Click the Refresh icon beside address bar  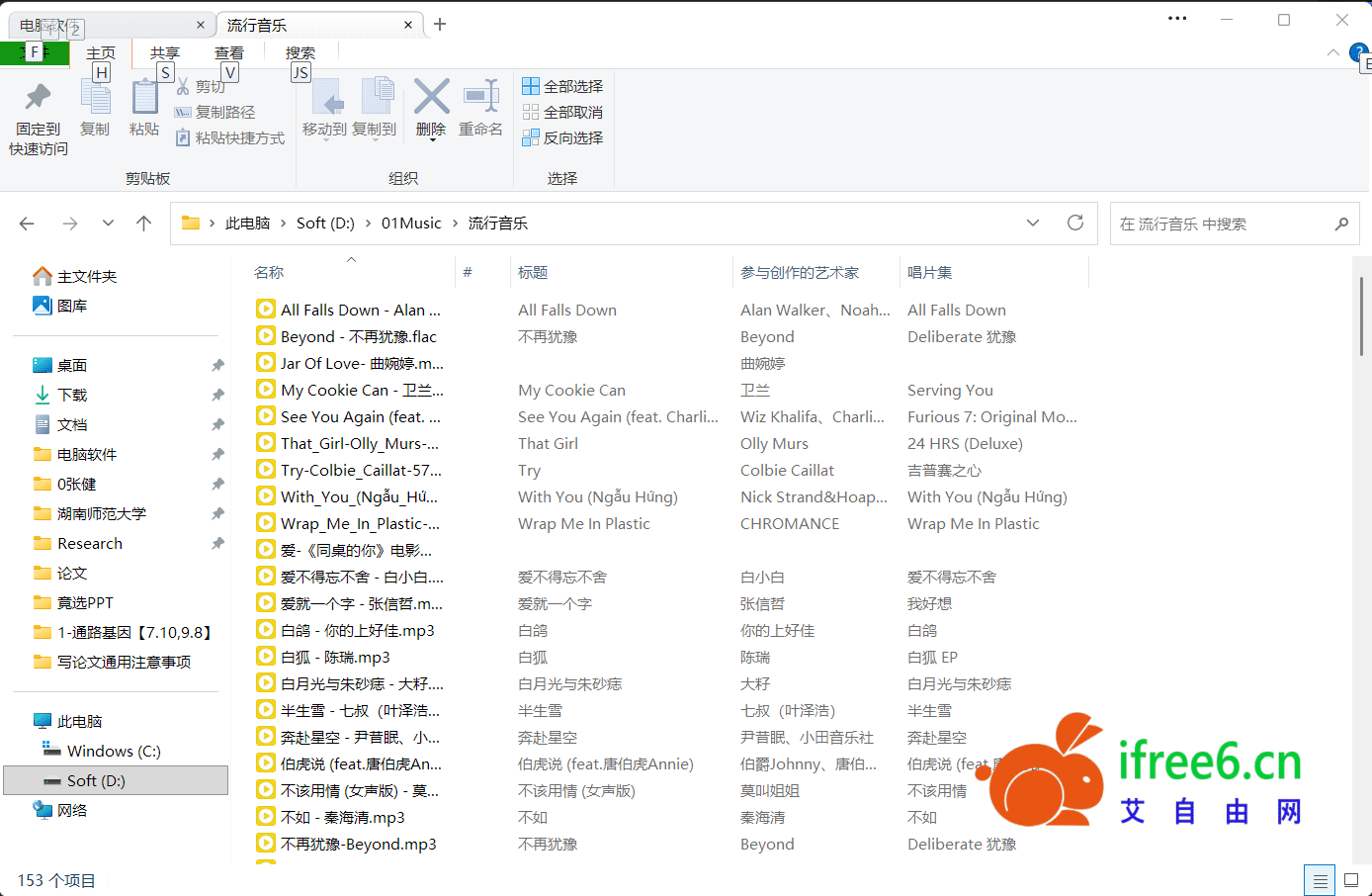(1075, 223)
